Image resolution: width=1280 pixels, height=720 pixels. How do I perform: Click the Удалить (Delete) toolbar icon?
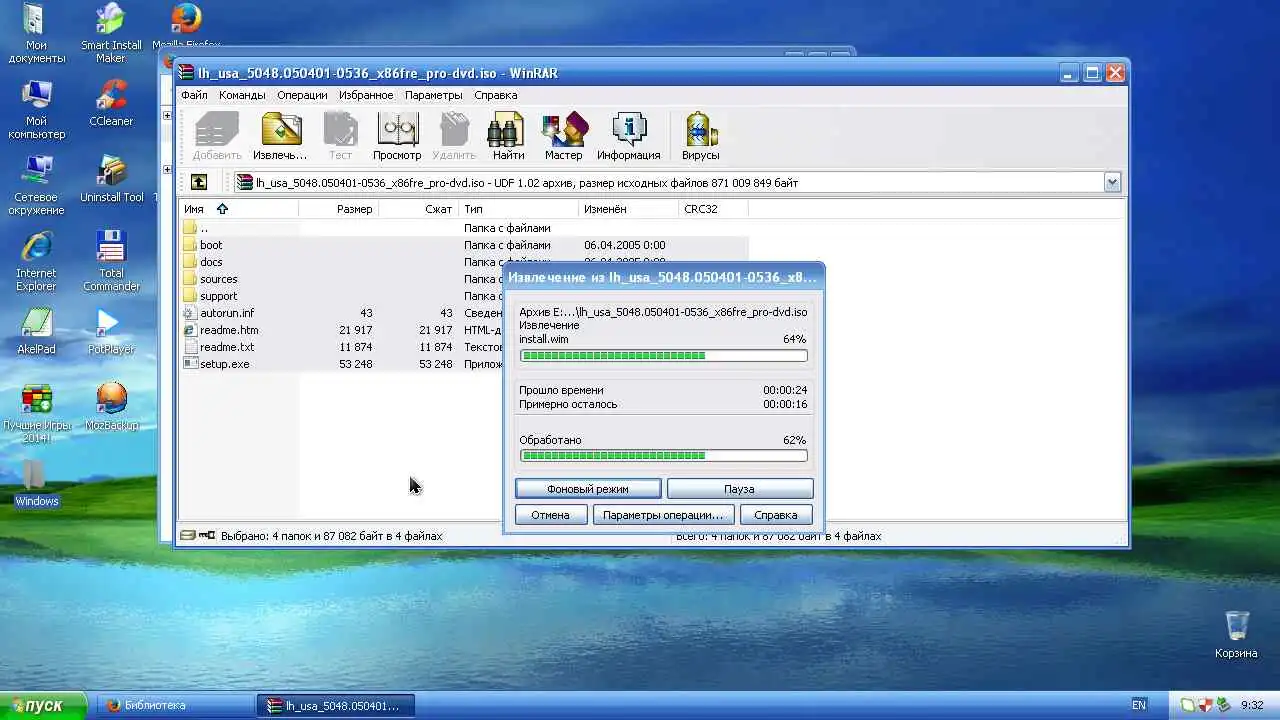click(454, 136)
